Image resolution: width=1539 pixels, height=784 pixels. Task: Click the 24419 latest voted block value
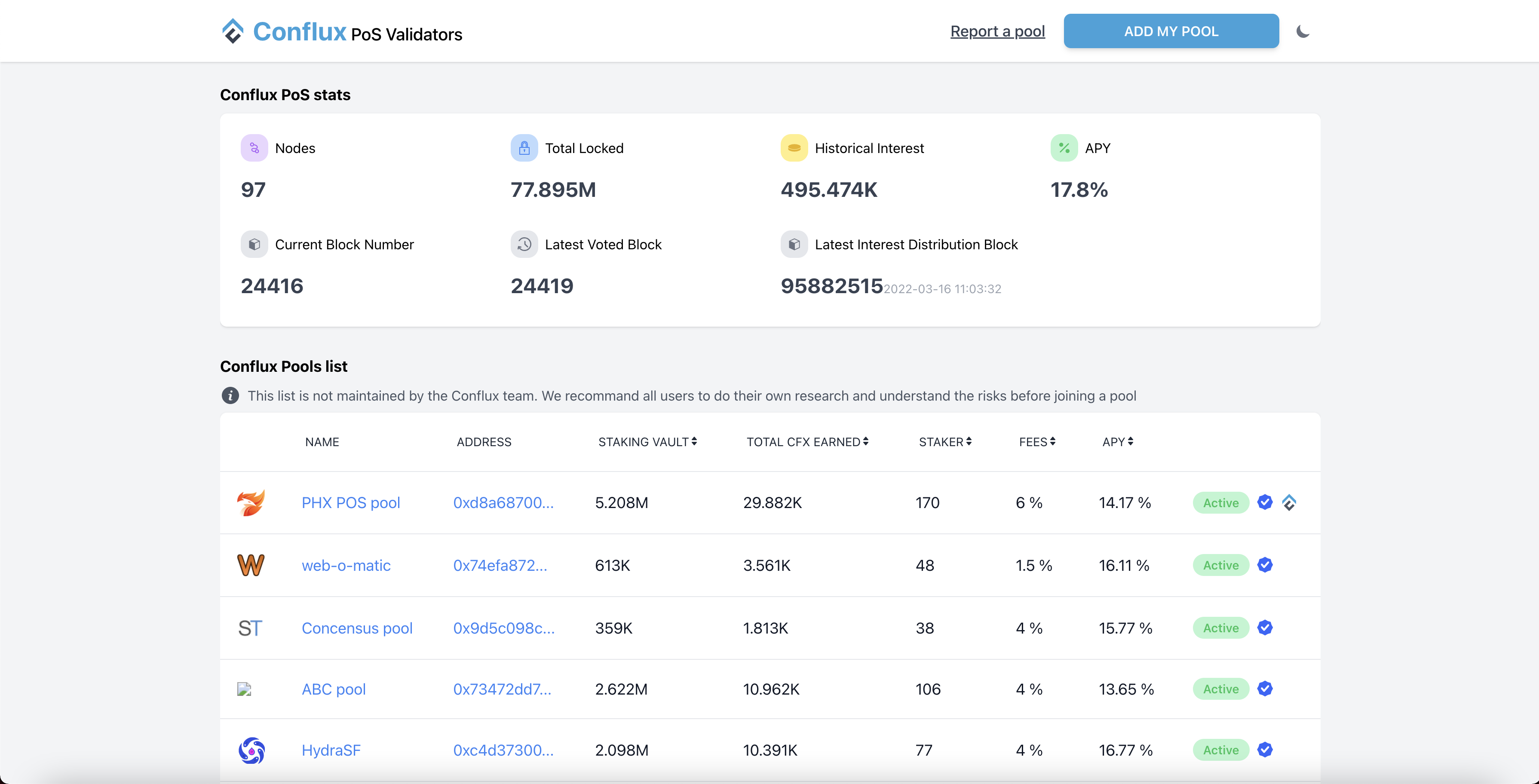pyautogui.click(x=542, y=286)
